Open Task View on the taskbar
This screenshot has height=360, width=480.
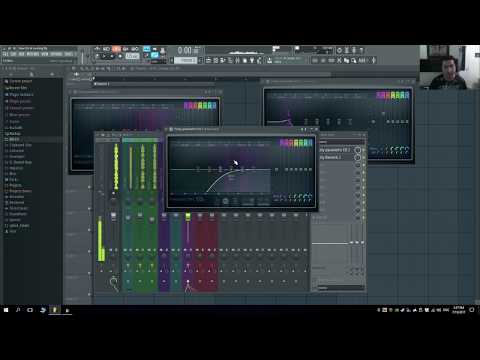pyautogui.click(x=30, y=310)
